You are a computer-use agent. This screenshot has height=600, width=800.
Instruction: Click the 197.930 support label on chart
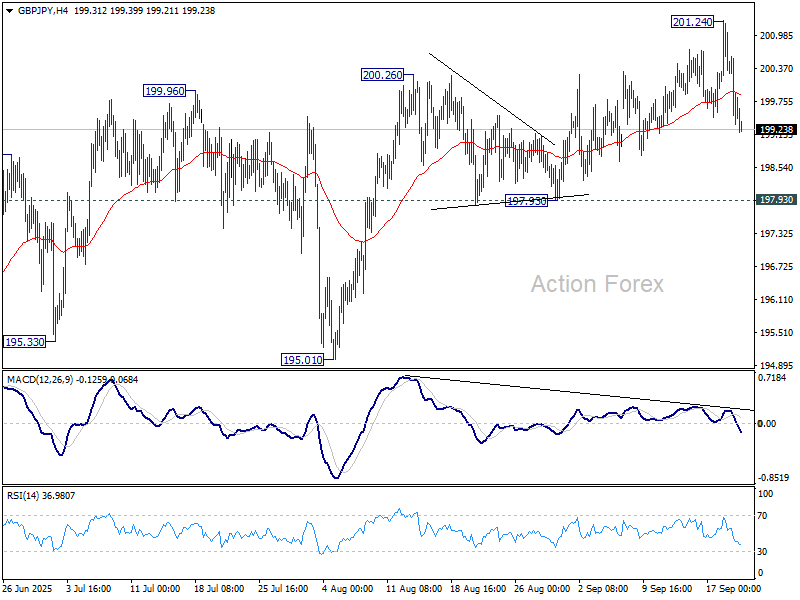click(526, 201)
